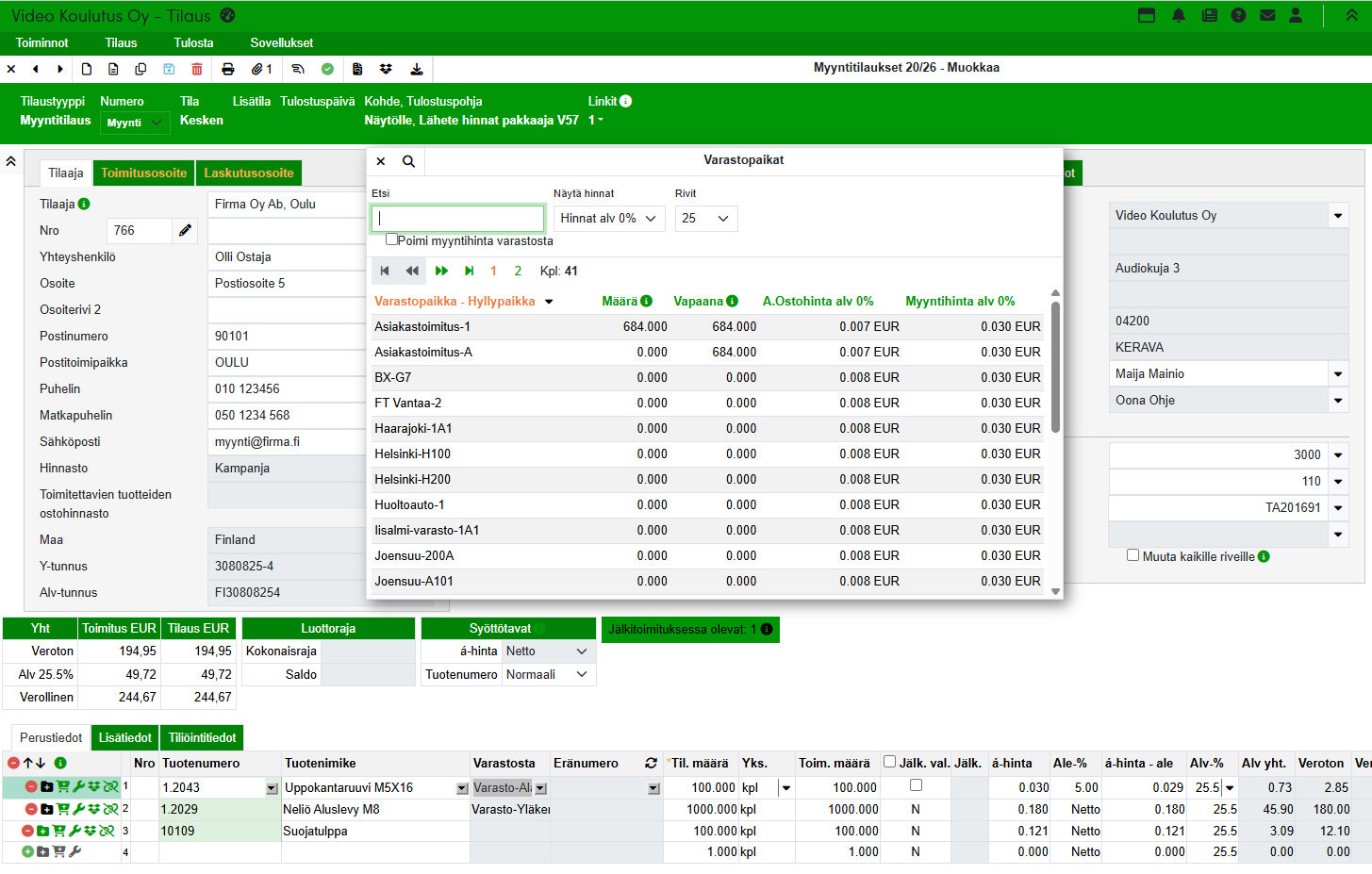Image resolution: width=1372 pixels, height=874 pixels.
Task: Click the search magnifier in Varastopaikat dialog
Action: (x=408, y=161)
